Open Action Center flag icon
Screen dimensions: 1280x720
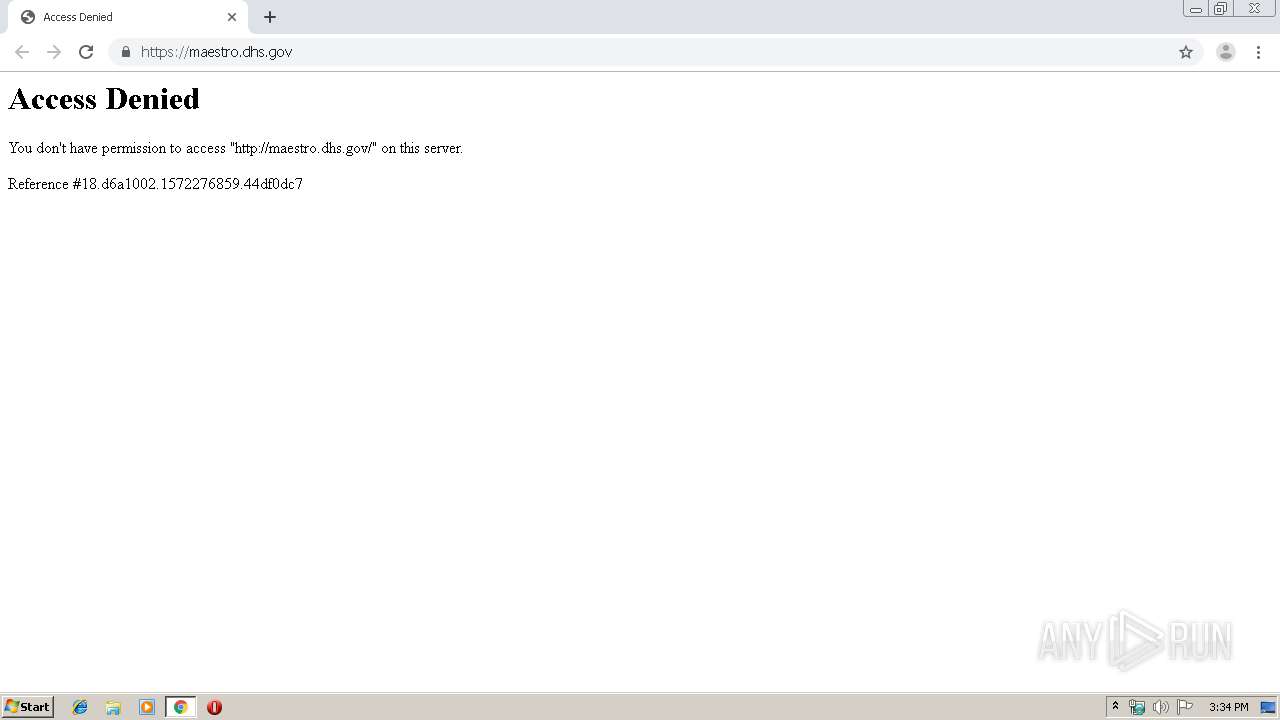1185,707
